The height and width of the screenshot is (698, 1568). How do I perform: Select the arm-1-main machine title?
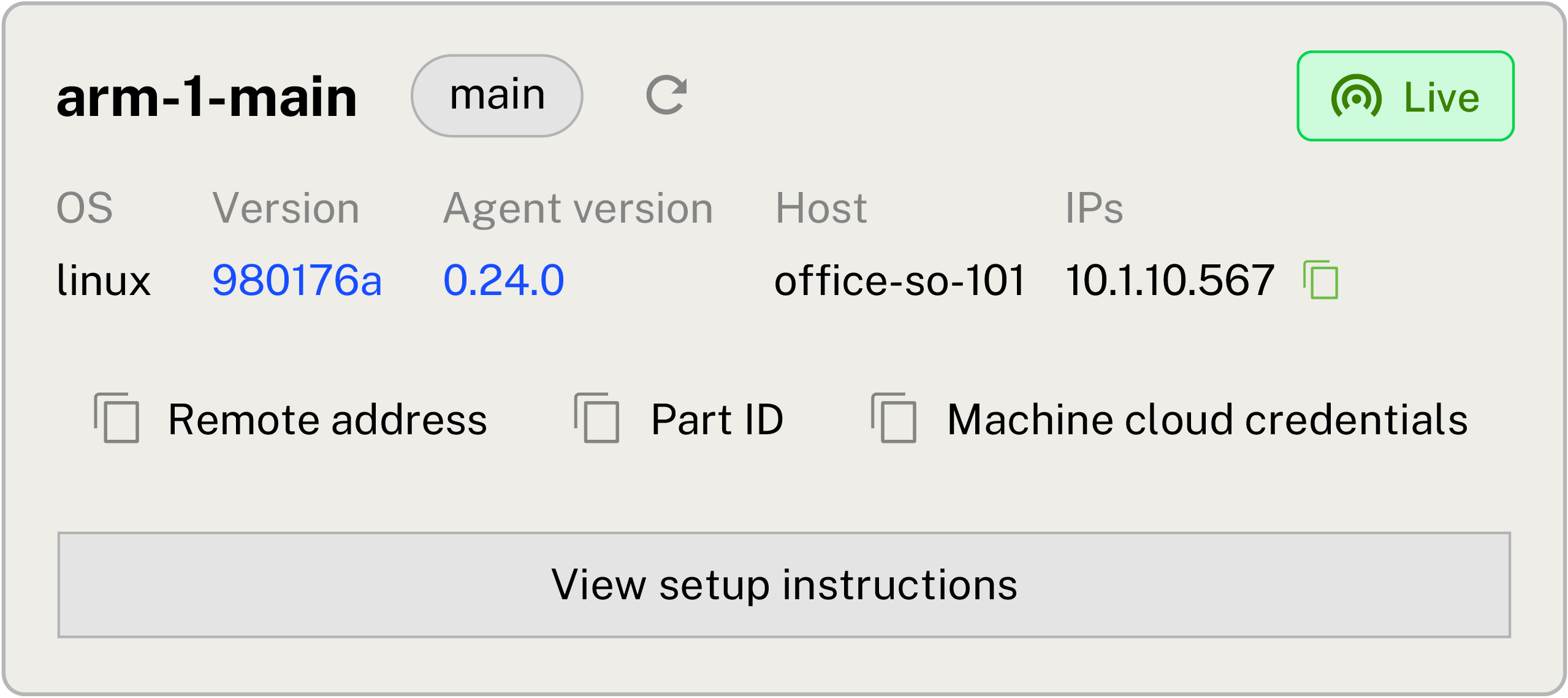coord(207,97)
